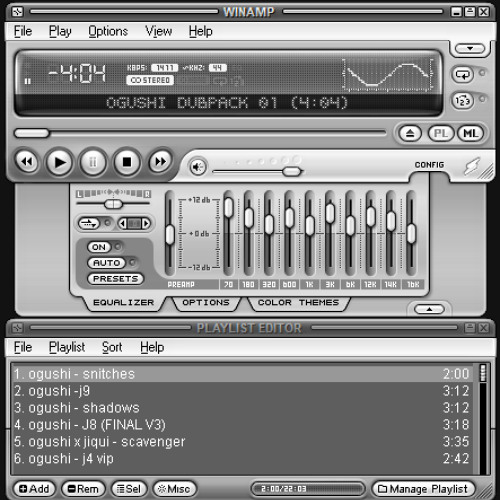Open the main File menu
Image resolution: width=500 pixels, height=500 pixels.
[23, 31]
